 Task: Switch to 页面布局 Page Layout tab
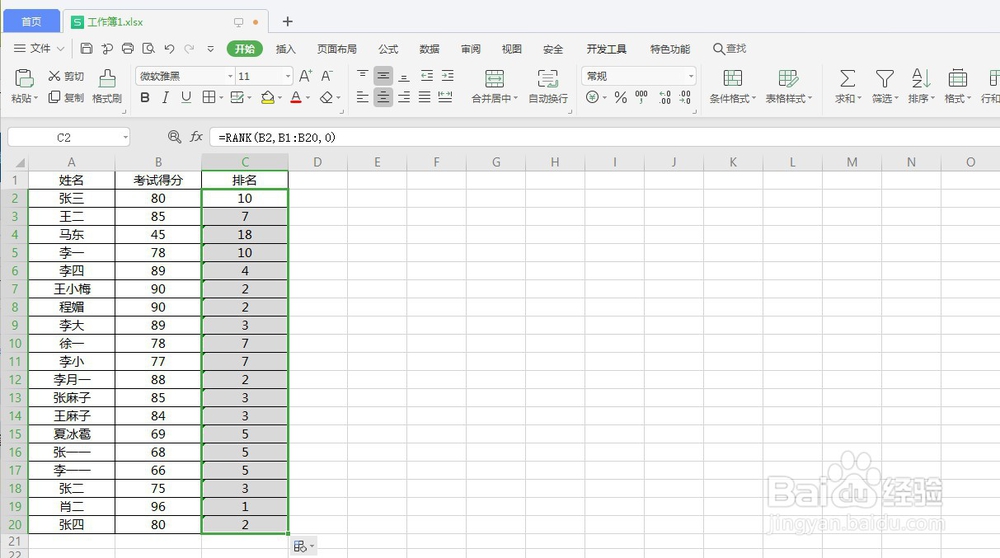(x=337, y=49)
